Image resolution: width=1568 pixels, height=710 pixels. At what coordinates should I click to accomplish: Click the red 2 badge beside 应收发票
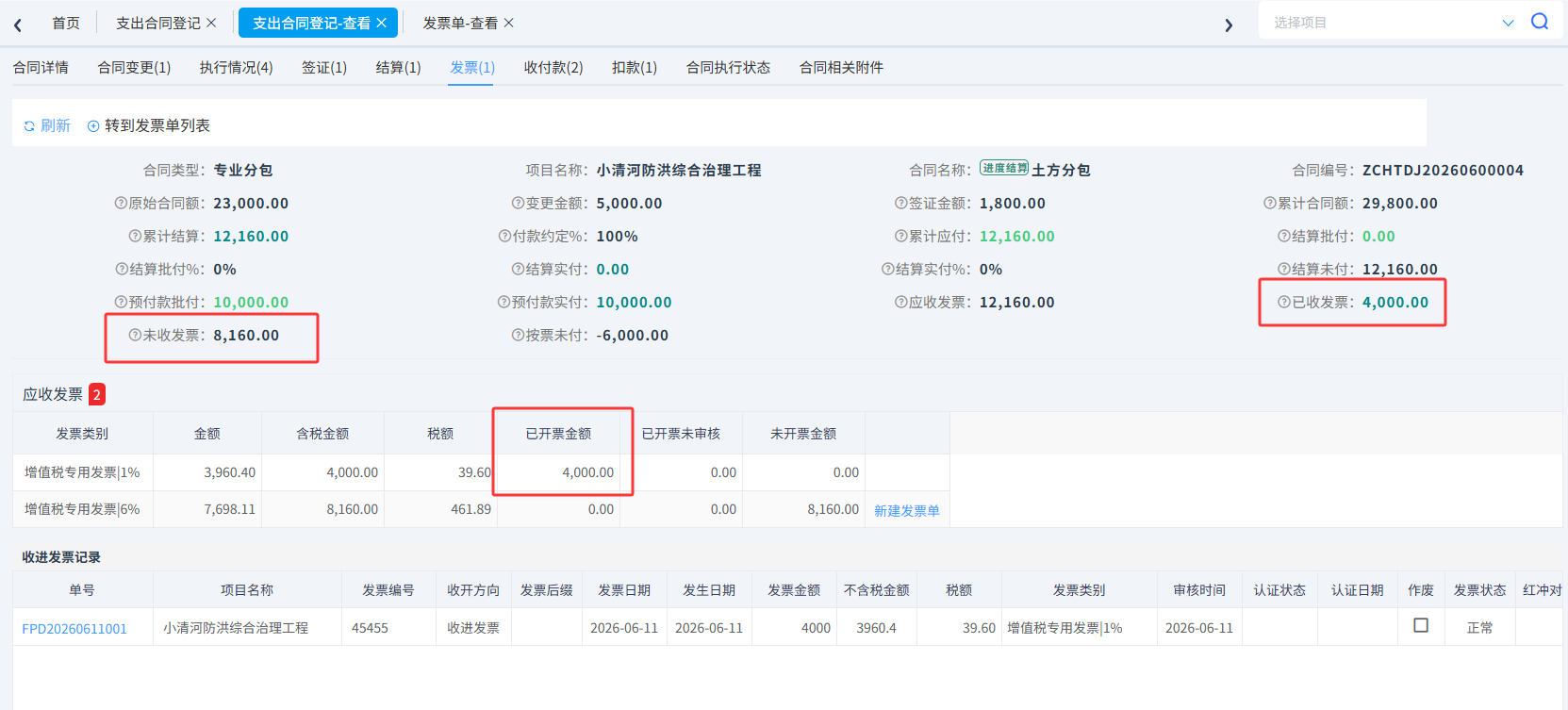(x=96, y=394)
